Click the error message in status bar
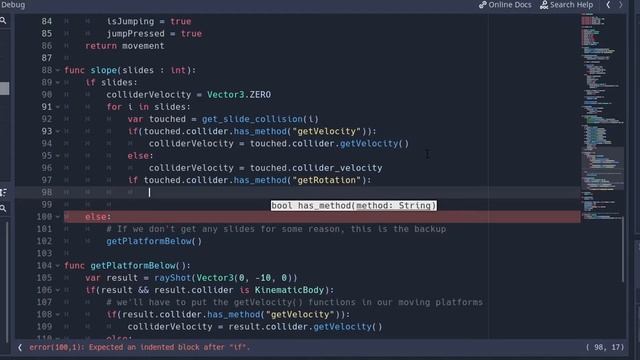 (x=139, y=347)
